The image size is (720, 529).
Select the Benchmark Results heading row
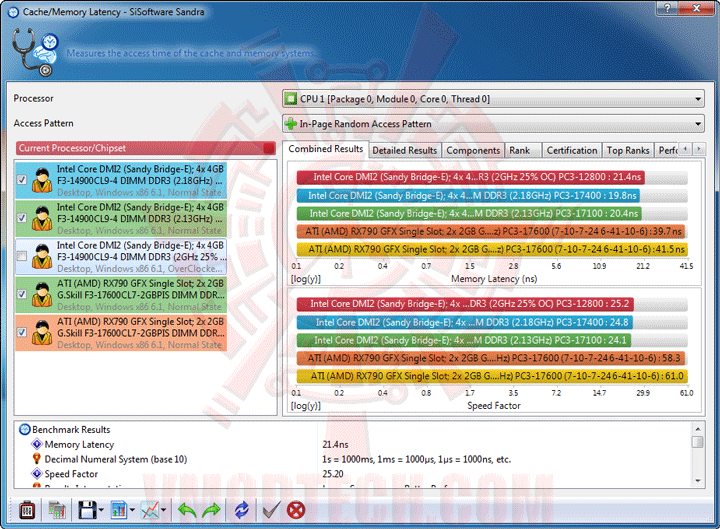tap(354, 430)
